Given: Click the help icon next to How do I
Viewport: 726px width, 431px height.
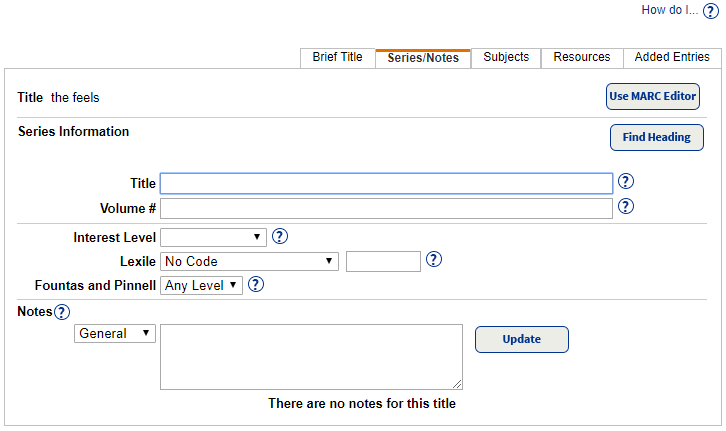Looking at the screenshot, I should pos(711,11).
